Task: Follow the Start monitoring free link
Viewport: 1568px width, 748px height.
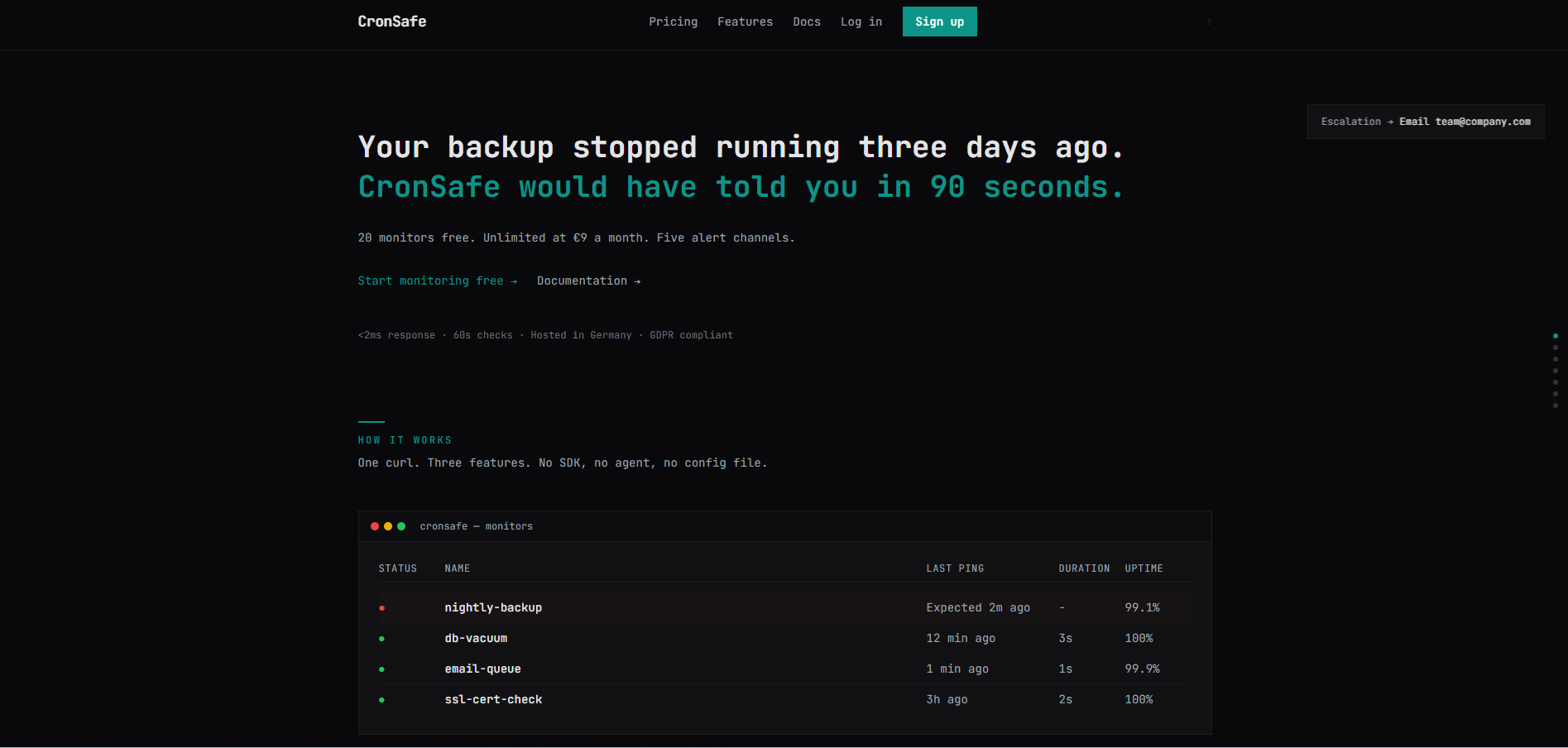Action: click(x=437, y=281)
